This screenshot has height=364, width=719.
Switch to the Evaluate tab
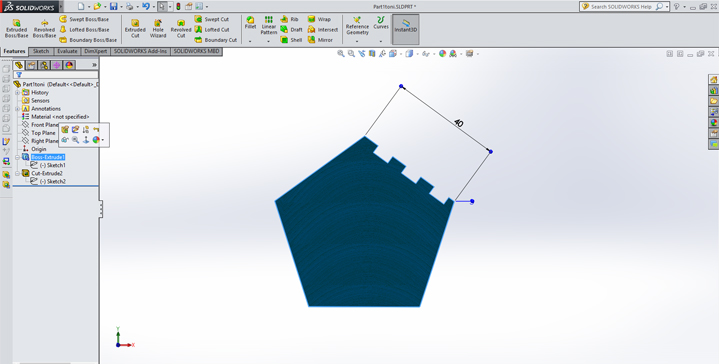[67, 51]
